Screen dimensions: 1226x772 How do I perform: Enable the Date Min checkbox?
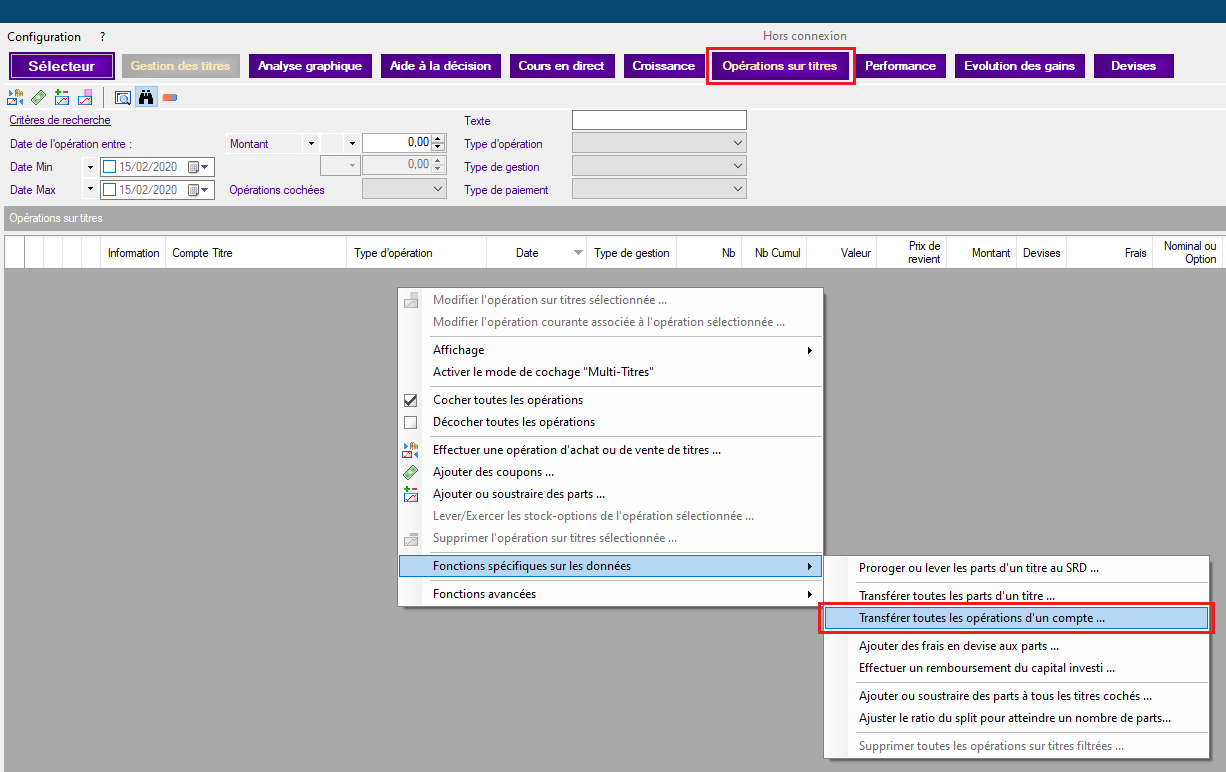110,167
